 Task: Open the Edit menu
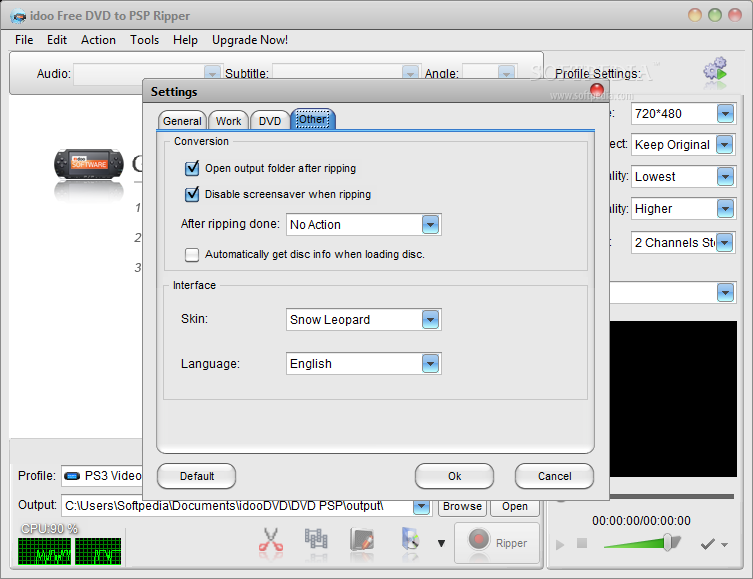pos(57,40)
